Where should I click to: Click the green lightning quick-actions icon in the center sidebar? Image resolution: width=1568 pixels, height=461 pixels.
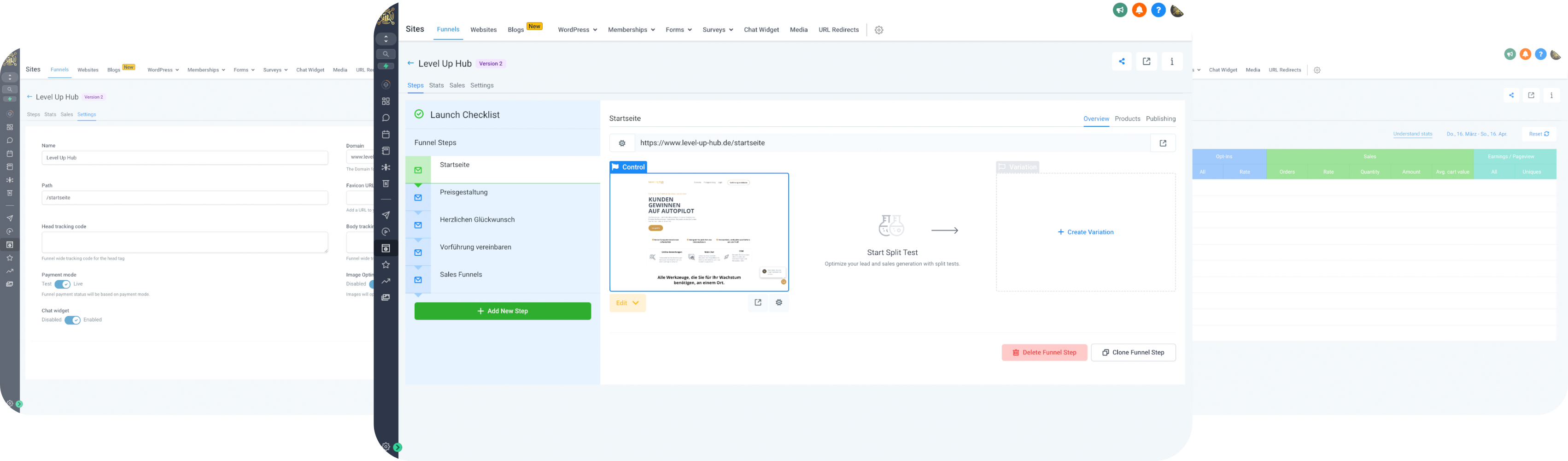386,66
